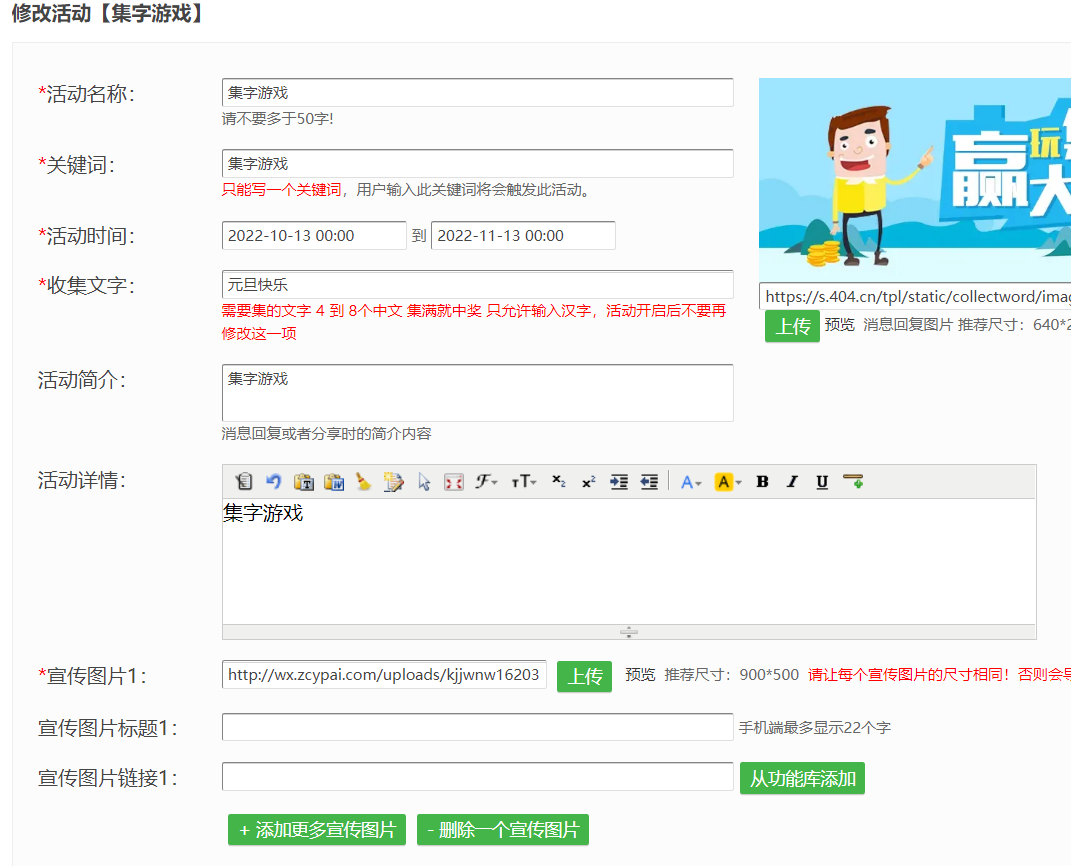Click the activity summary textarea

(477, 393)
